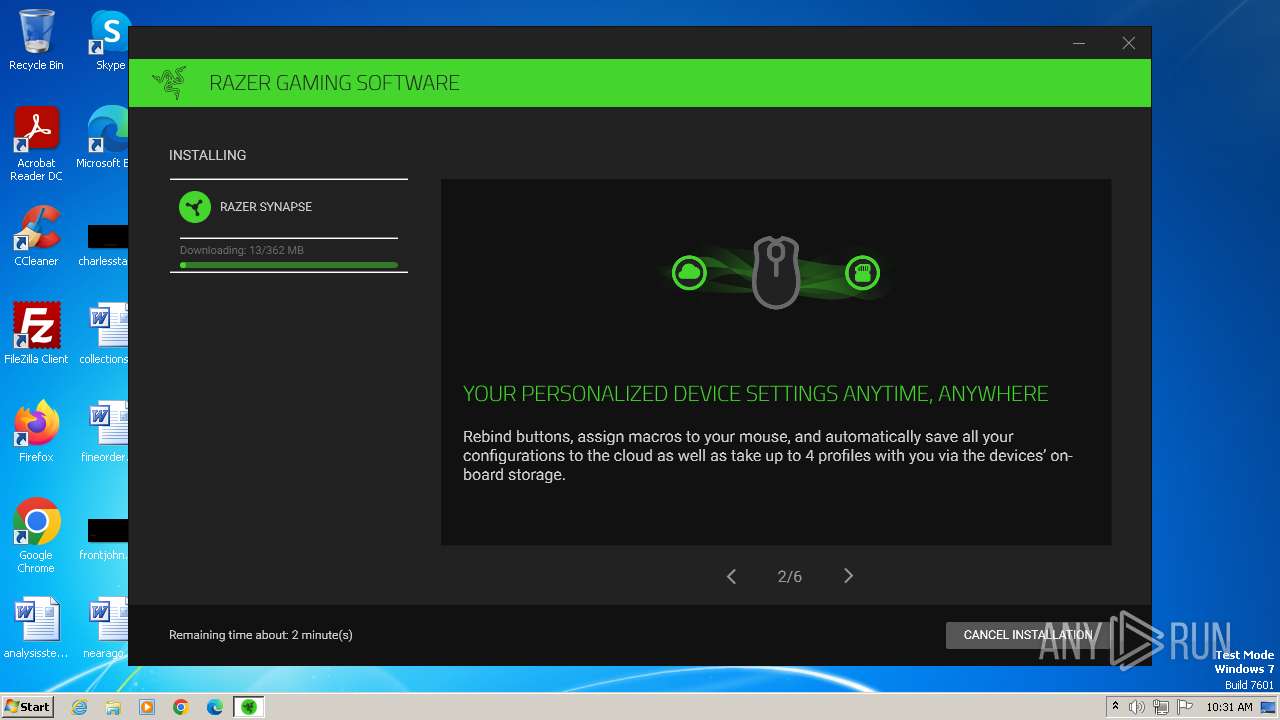Click 'RAZER GAMING SOFTWARE' title text
Viewport: 1280px width, 720px height.
pyautogui.click(x=334, y=83)
